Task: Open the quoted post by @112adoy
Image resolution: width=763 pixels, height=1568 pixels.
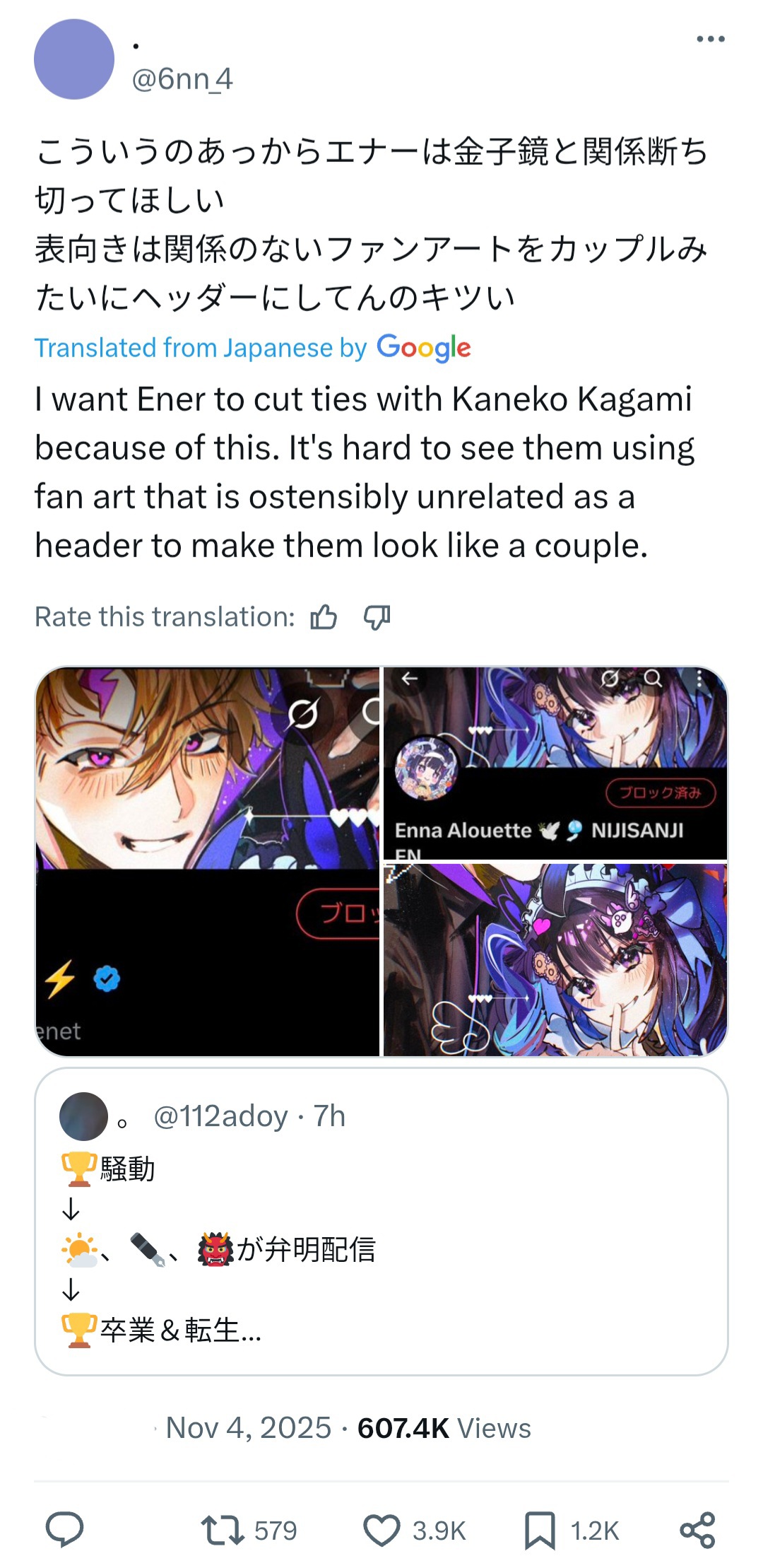Action: pos(381,1221)
